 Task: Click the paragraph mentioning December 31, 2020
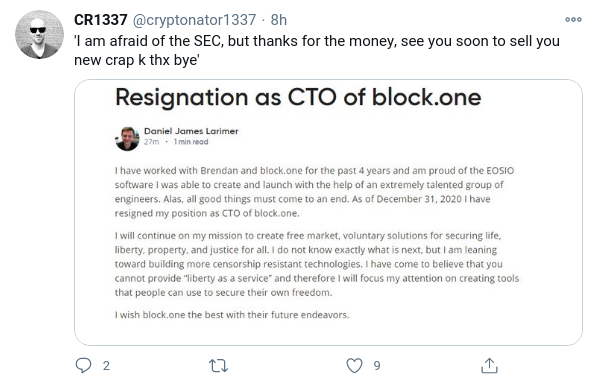(315, 192)
